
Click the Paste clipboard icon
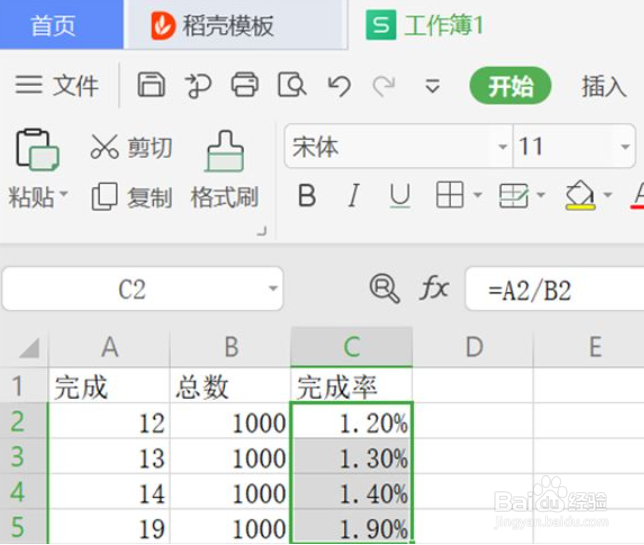[x=37, y=149]
